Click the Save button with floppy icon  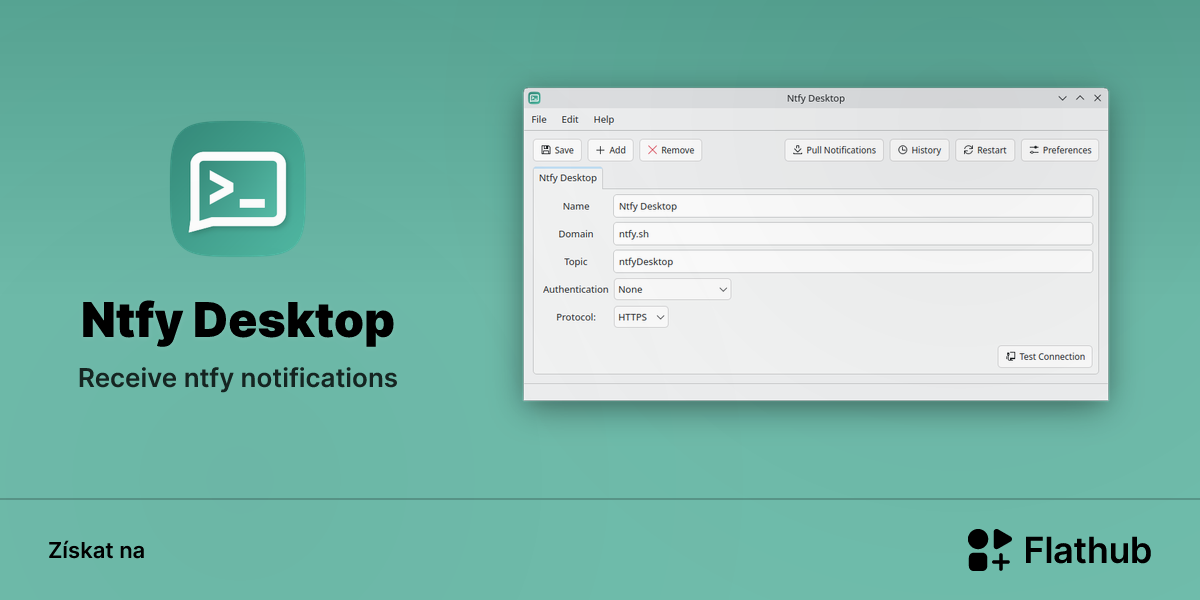click(557, 150)
